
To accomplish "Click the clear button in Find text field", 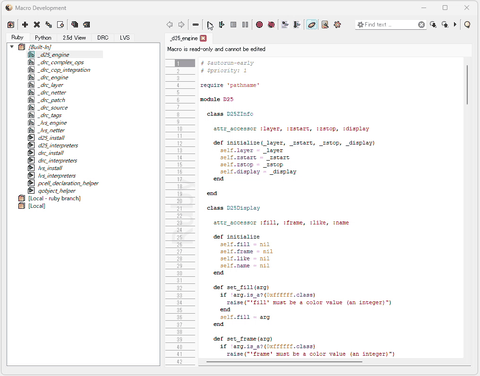I will (421, 25).
